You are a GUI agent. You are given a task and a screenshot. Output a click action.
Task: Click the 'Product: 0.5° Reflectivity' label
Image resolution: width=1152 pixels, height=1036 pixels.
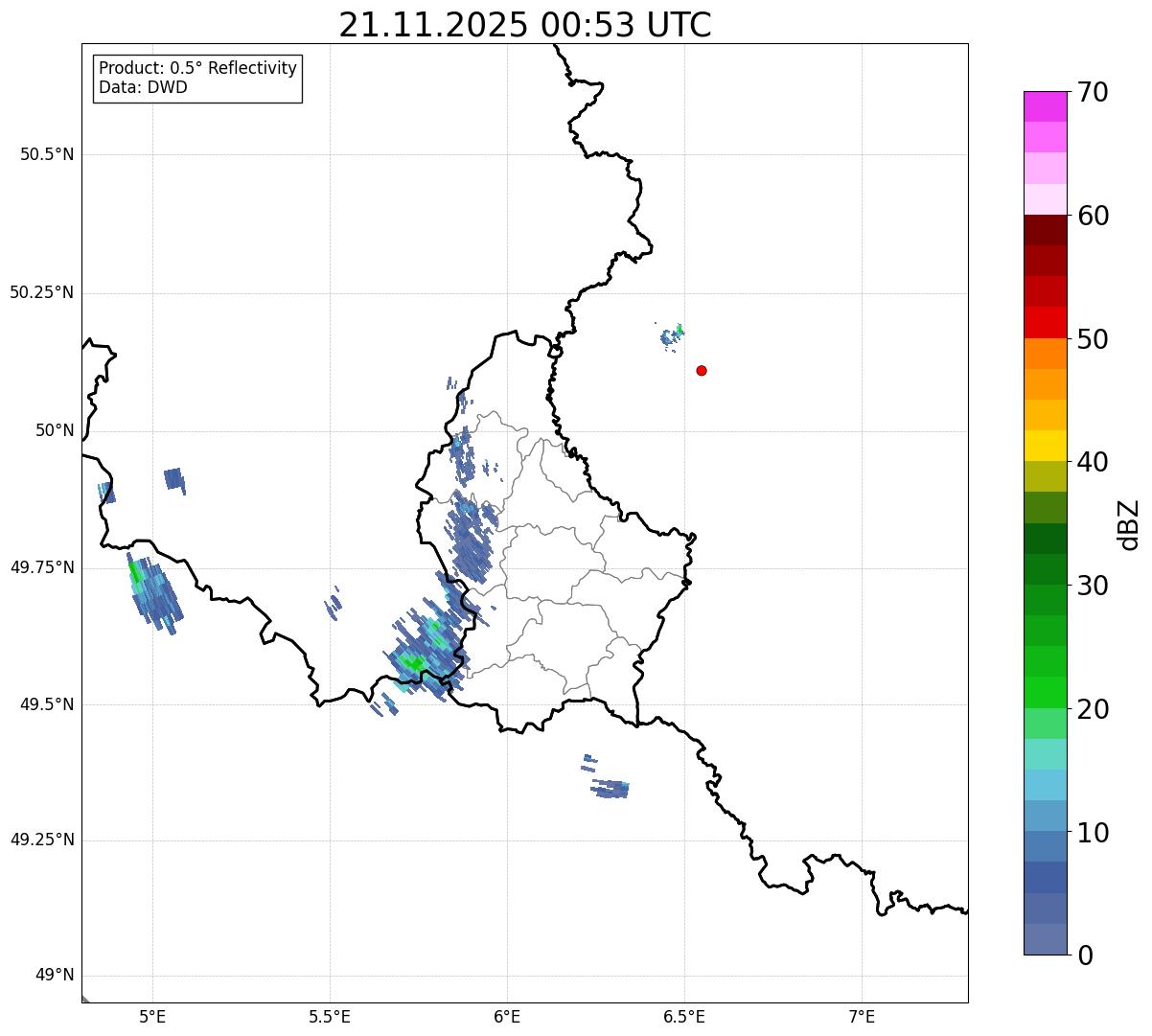(198, 69)
